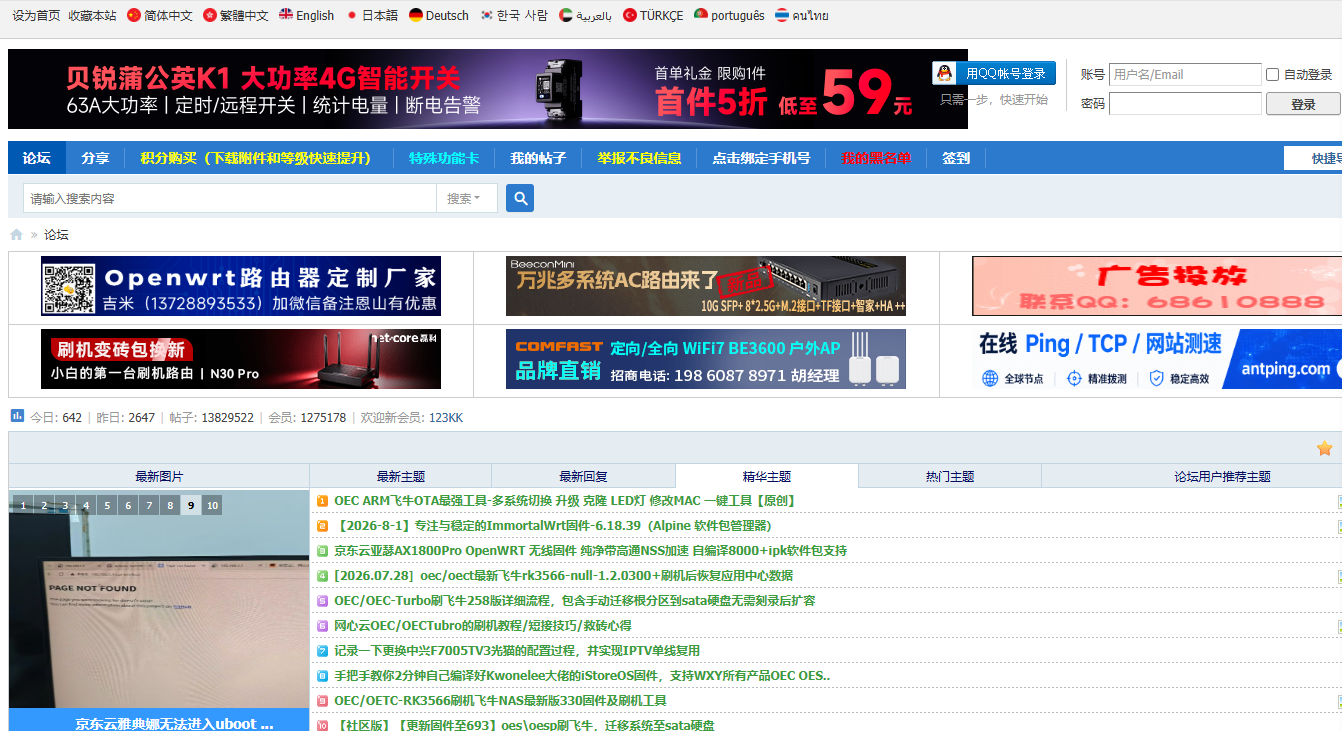Open the 飞牛rk3566-null-1.2.0300 thread

point(563,576)
